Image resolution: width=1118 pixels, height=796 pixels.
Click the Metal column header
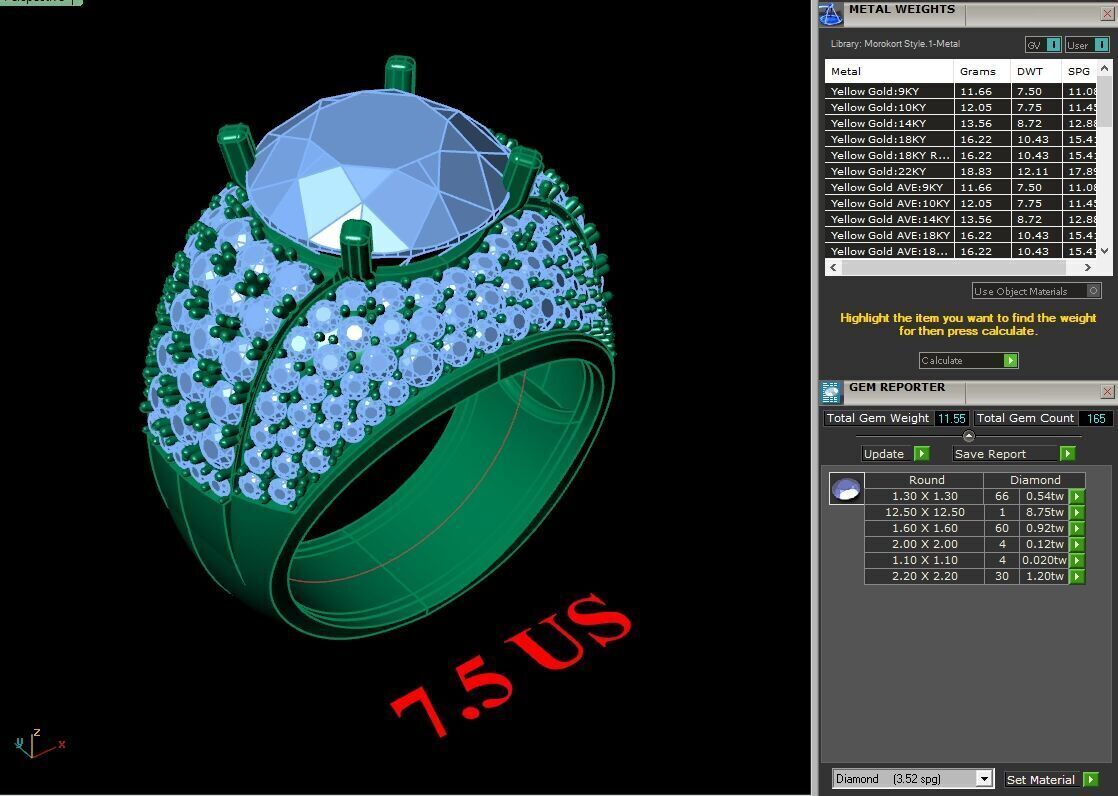pyautogui.click(x=889, y=71)
